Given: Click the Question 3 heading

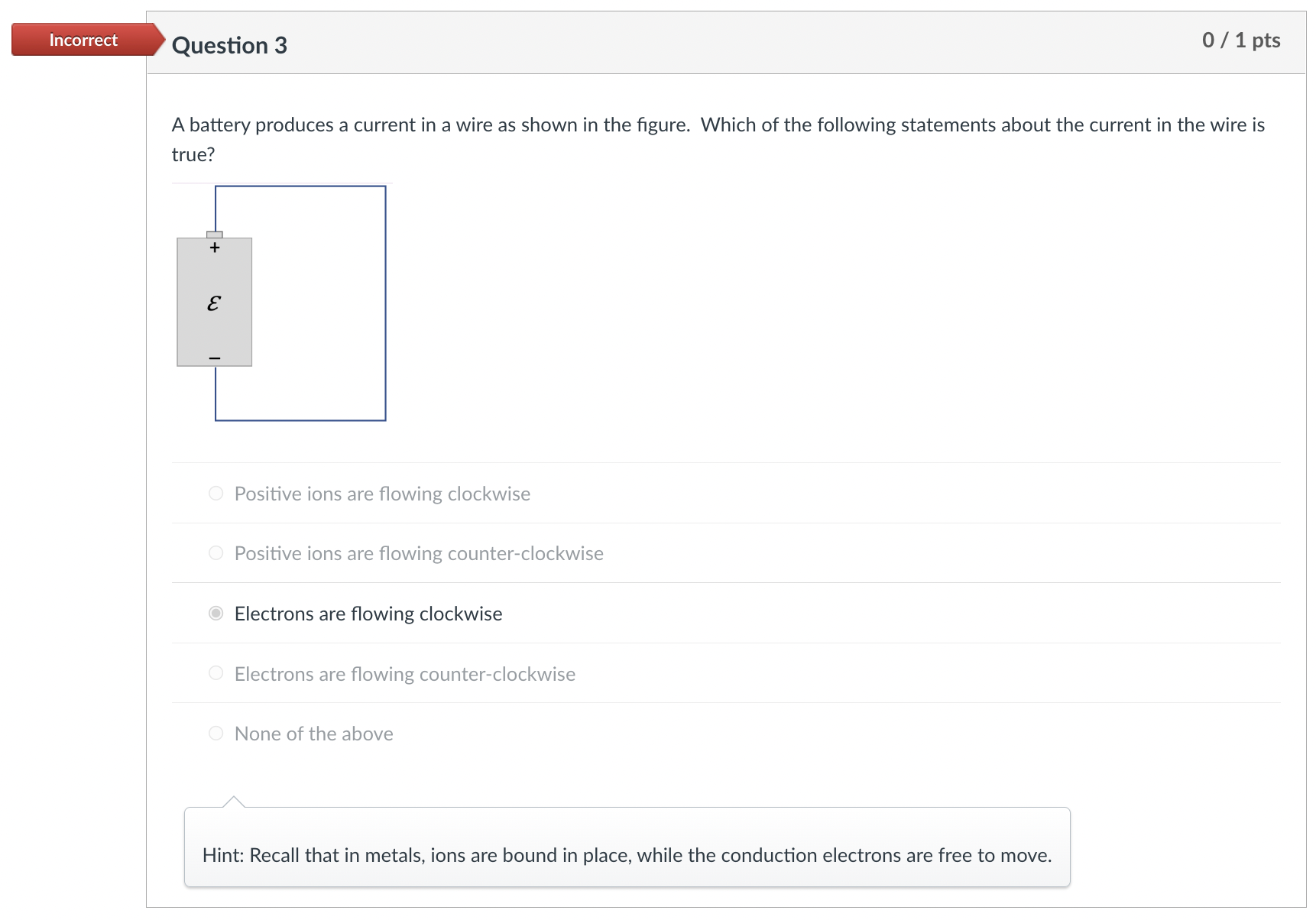Looking at the screenshot, I should click(x=229, y=45).
